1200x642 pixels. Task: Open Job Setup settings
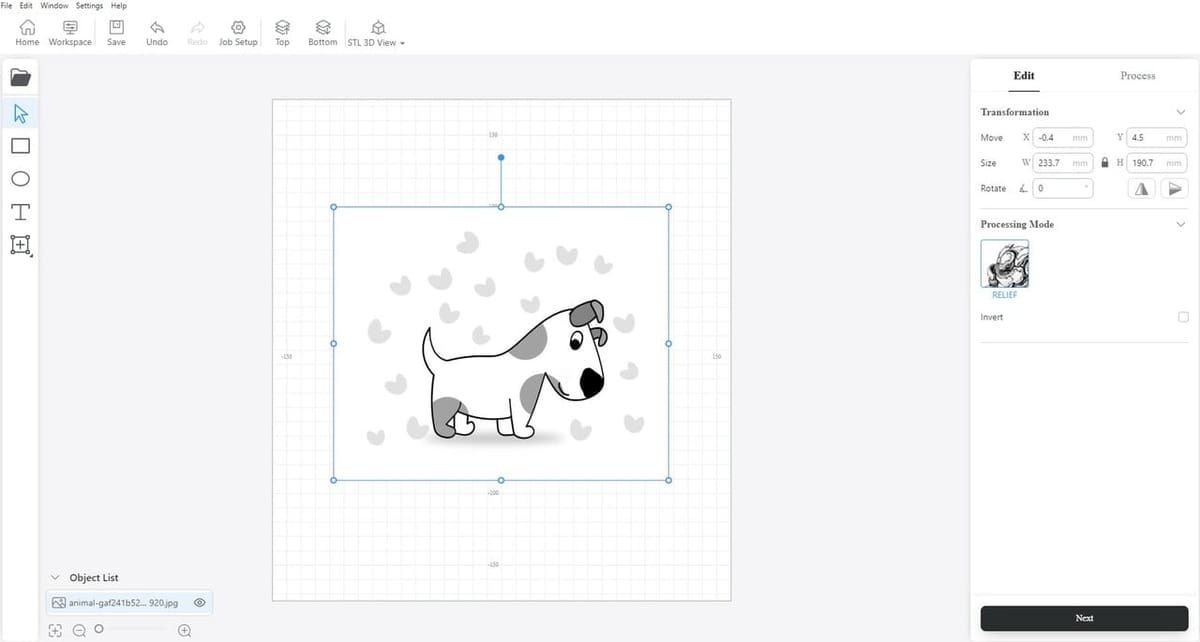click(x=238, y=33)
